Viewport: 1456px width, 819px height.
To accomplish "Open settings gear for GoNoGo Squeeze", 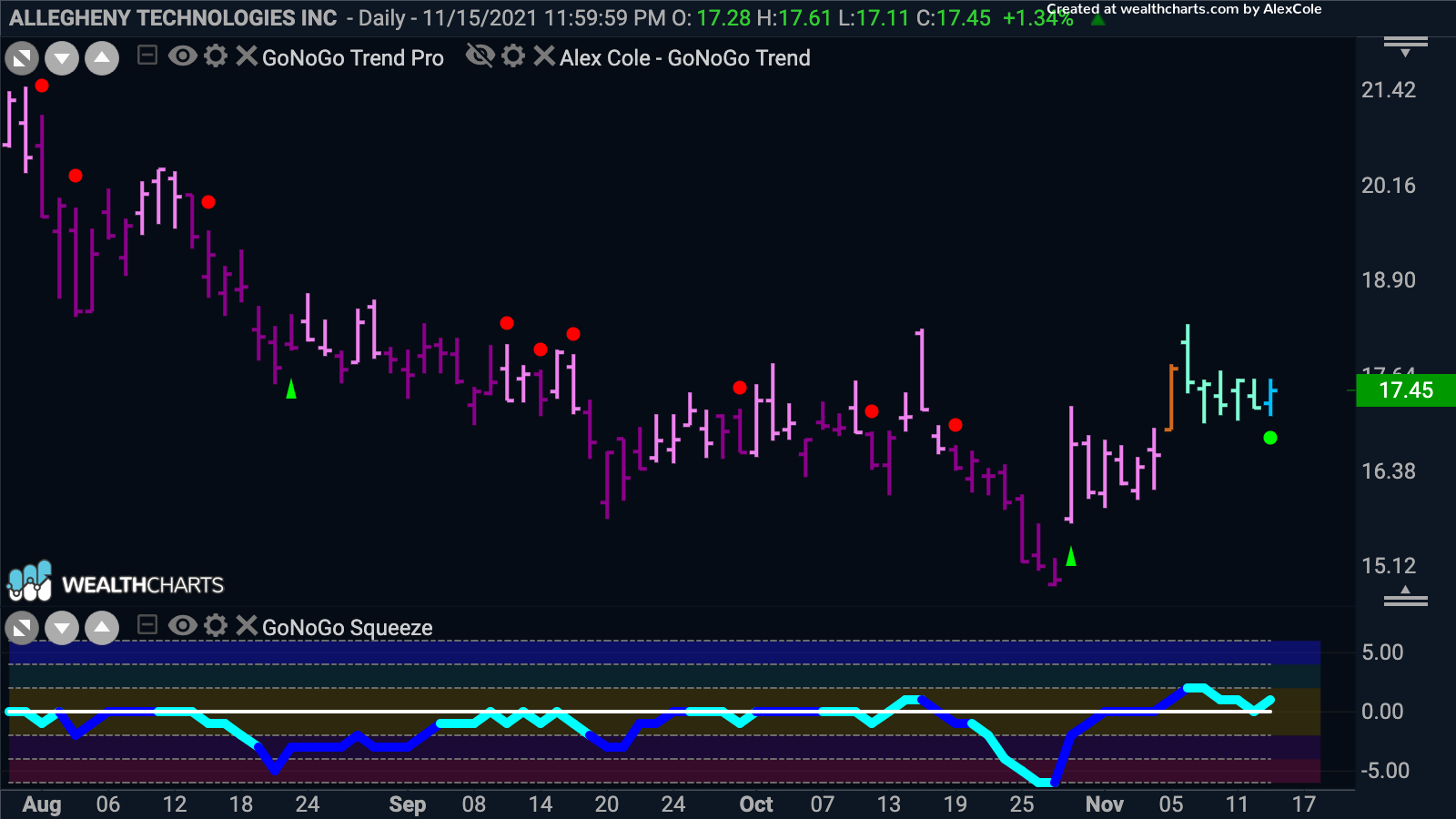I will click(216, 625).
